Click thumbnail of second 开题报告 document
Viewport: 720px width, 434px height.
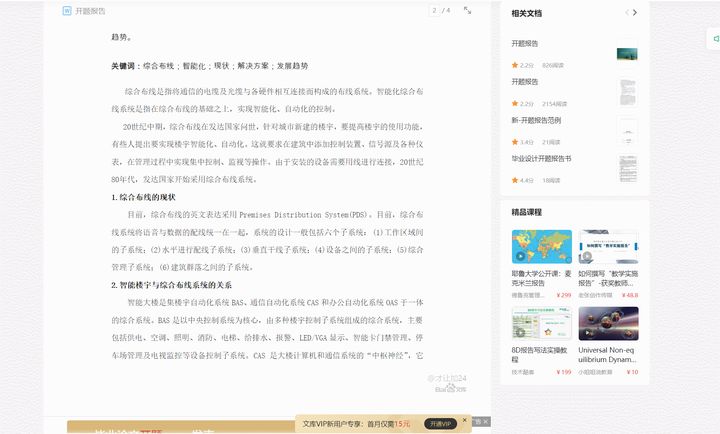628,92
